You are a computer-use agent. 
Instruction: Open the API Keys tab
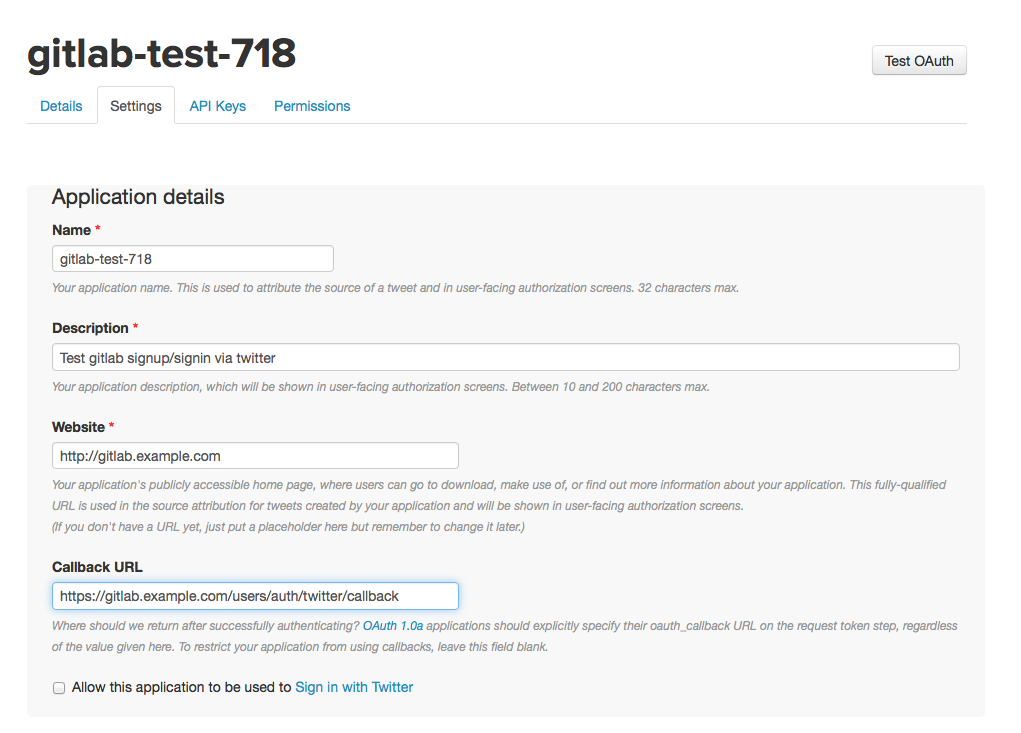point(217,105)
